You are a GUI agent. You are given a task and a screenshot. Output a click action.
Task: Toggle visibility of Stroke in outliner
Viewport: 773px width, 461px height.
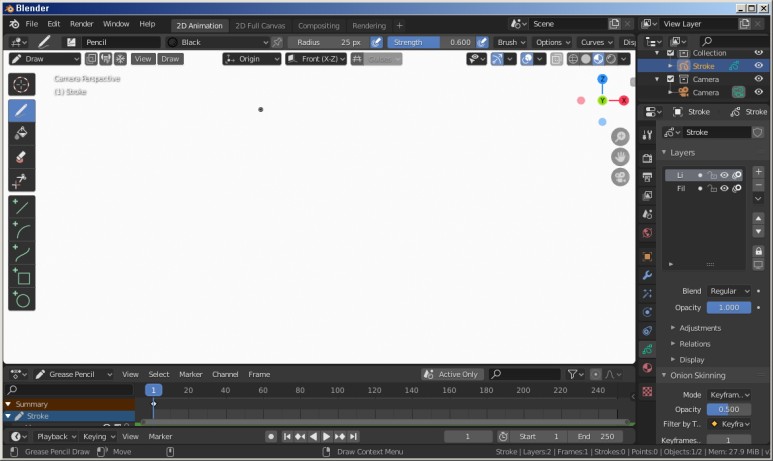[x=758, y=66]
